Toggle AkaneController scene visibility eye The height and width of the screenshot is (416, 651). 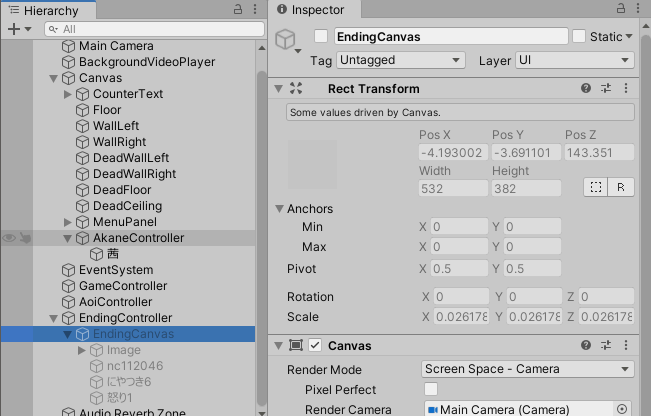pos(9,238)
